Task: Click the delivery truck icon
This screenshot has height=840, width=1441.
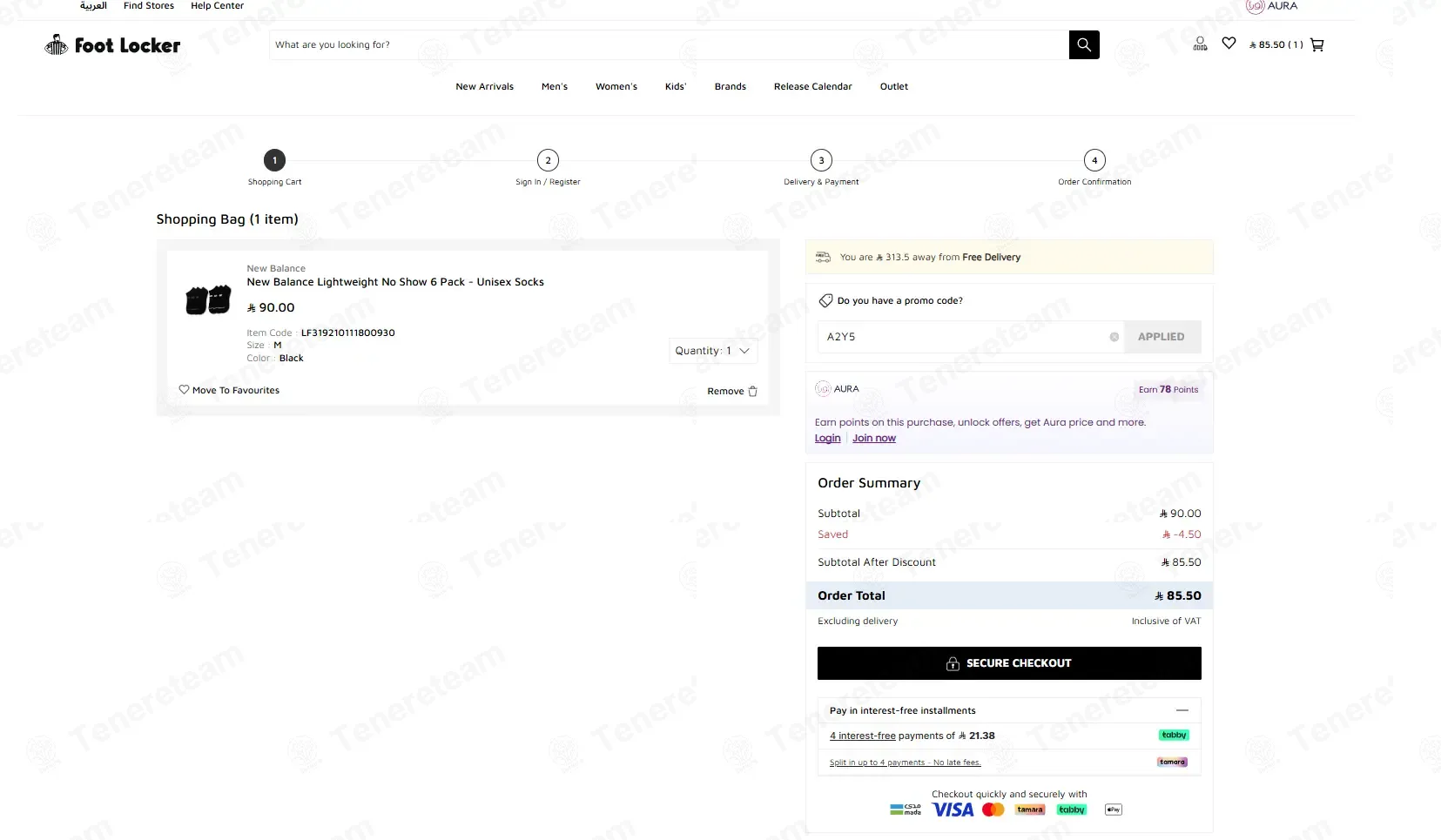Action: click(x=823, y=257)
